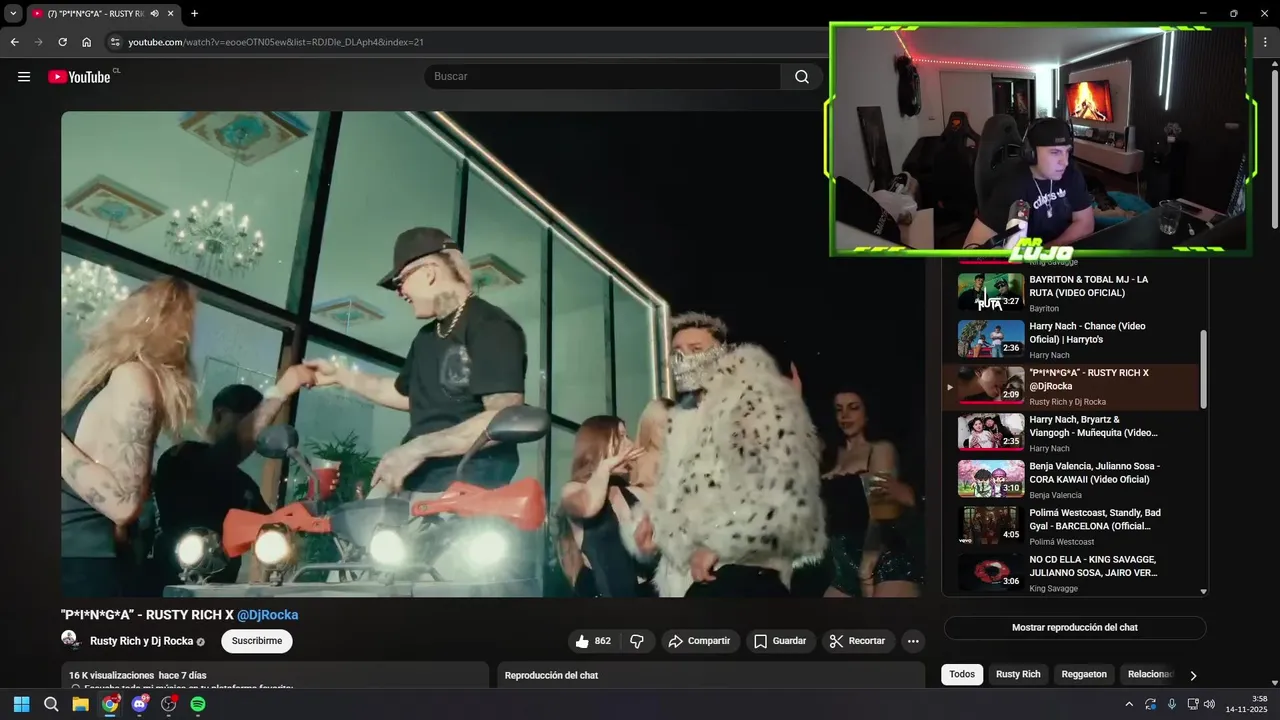Viewport: 1280px width, 720px height.
Task: Click Mostrar reproducción del chat button
Action: [x=1074, y=628]
